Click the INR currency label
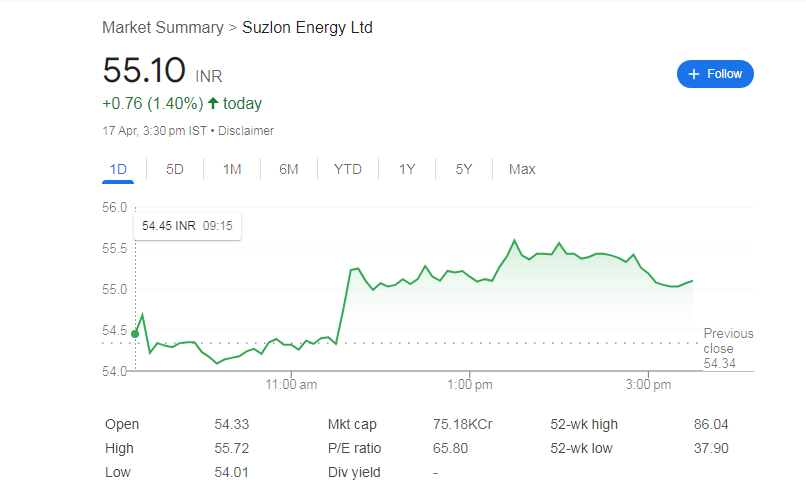The height and width of the screenshot is (500, 806). tap(209, 76)
